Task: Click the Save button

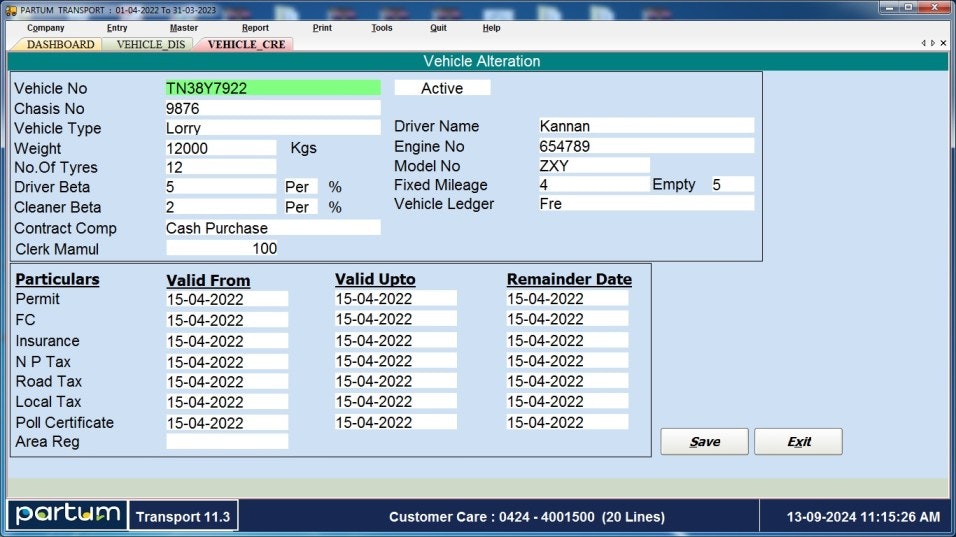Action: pos(704,441)
